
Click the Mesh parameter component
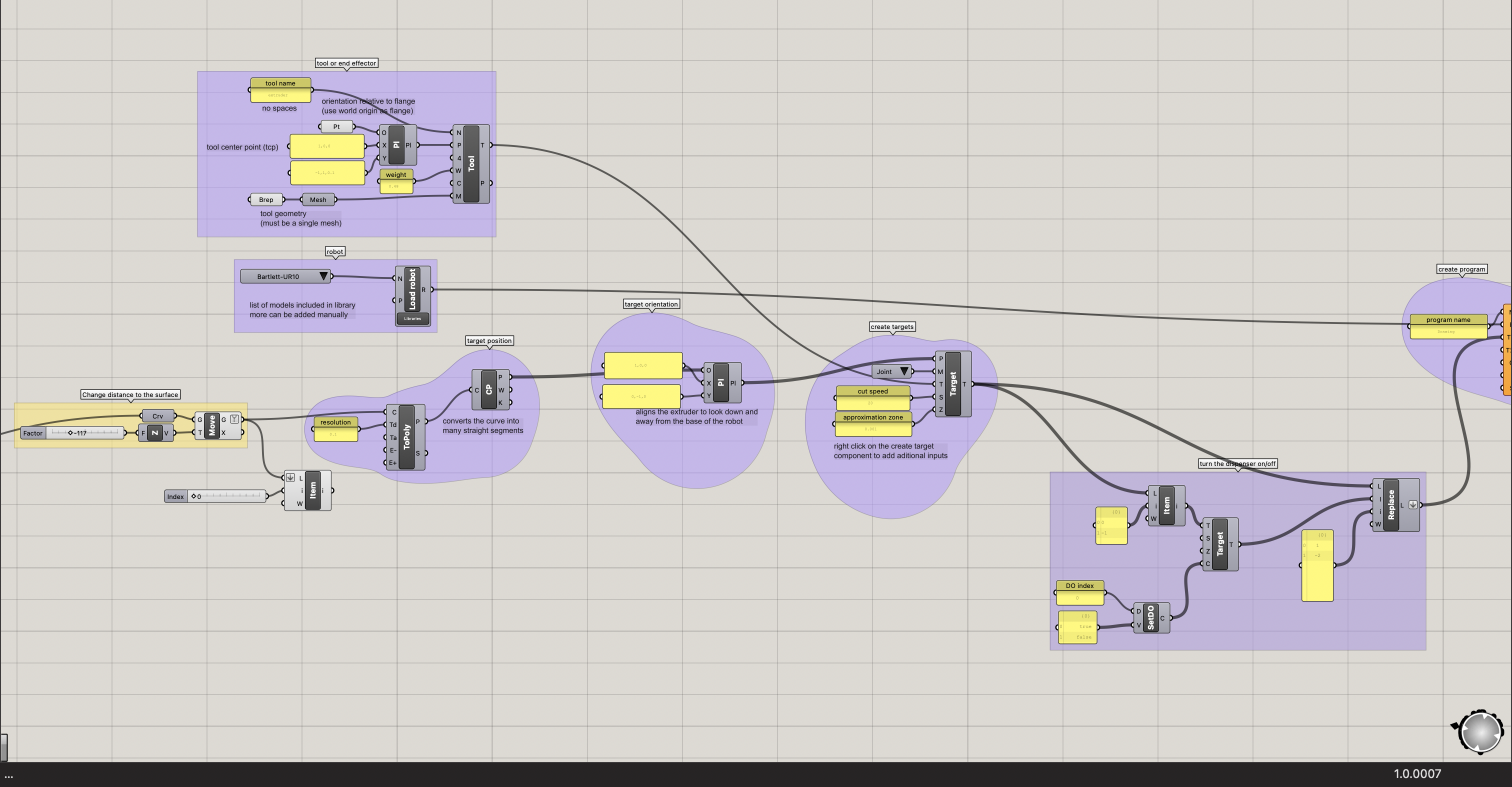tap(317, 199)
